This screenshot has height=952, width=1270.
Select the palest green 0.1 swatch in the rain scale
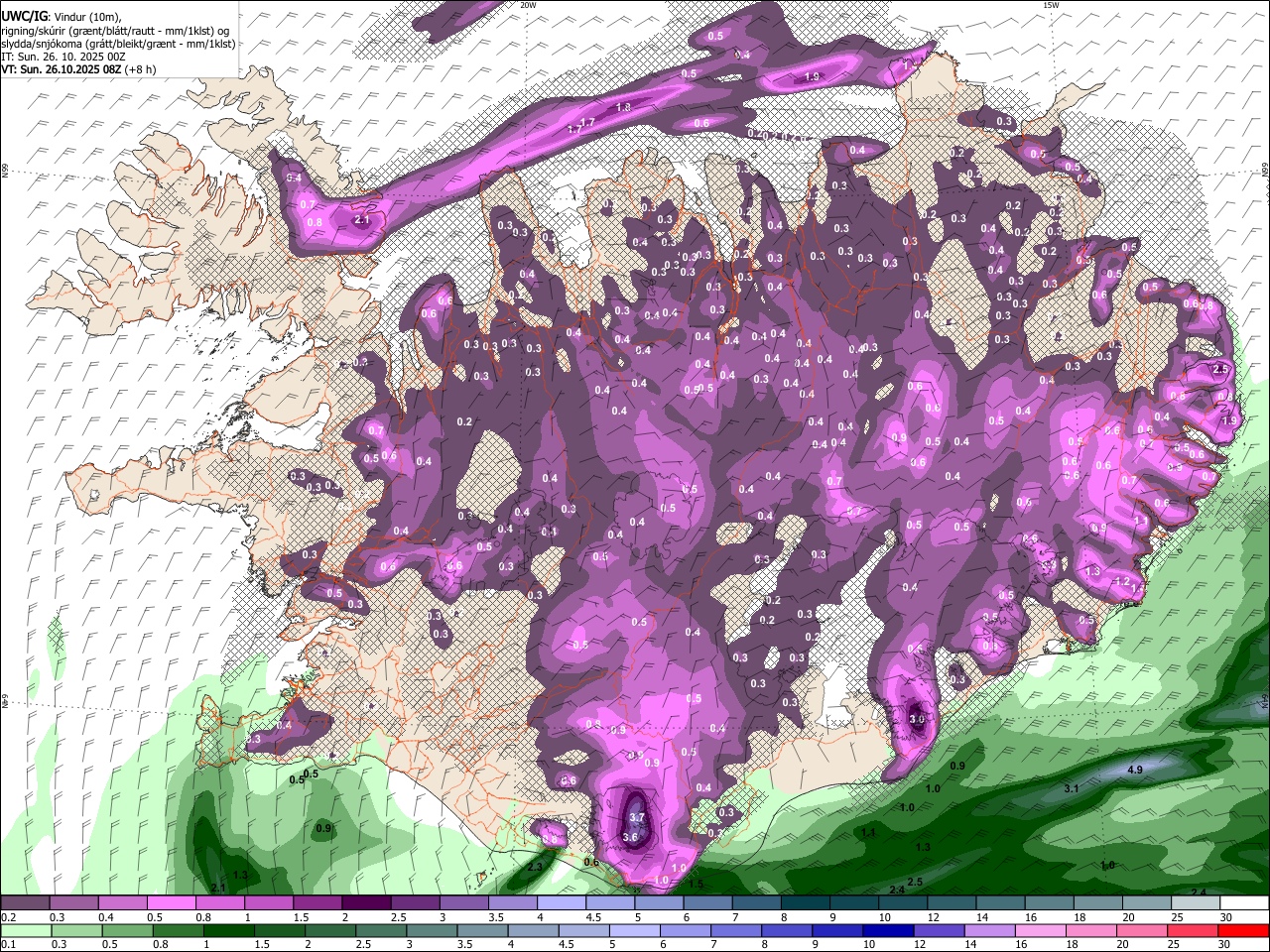[26, 930]
